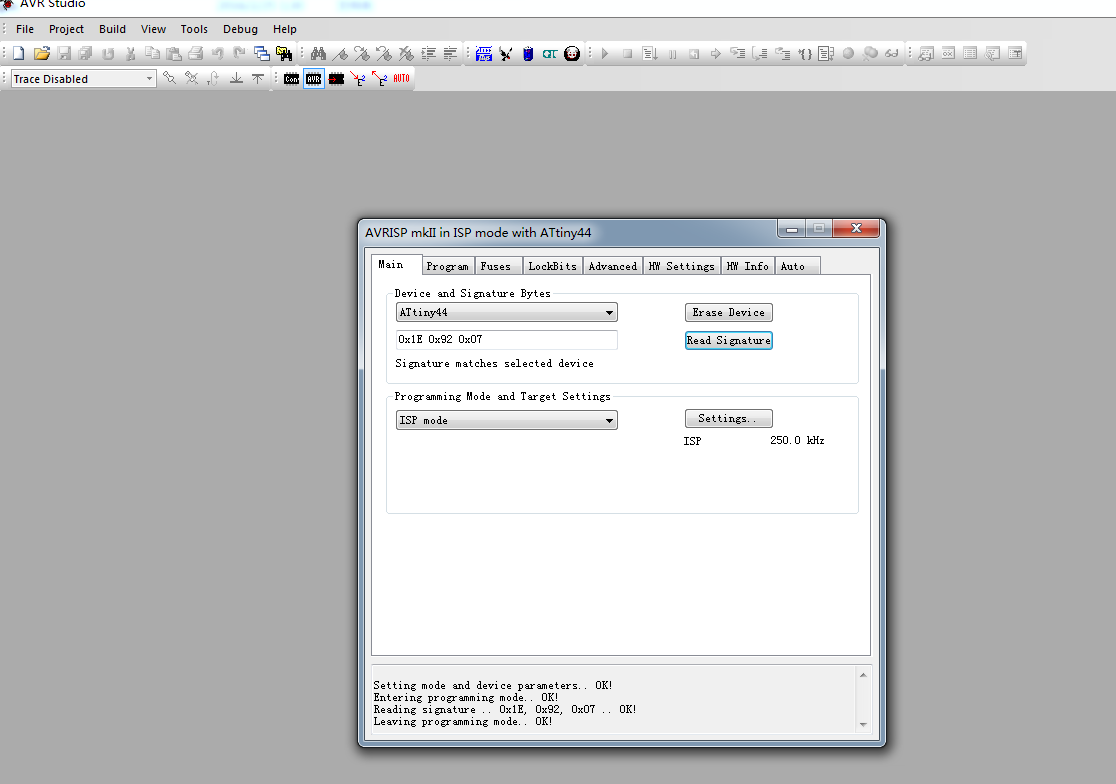The image size is (1116, 784).
Task: Expand the ATtiny44 device dropdown
Action: pos(609,312)
